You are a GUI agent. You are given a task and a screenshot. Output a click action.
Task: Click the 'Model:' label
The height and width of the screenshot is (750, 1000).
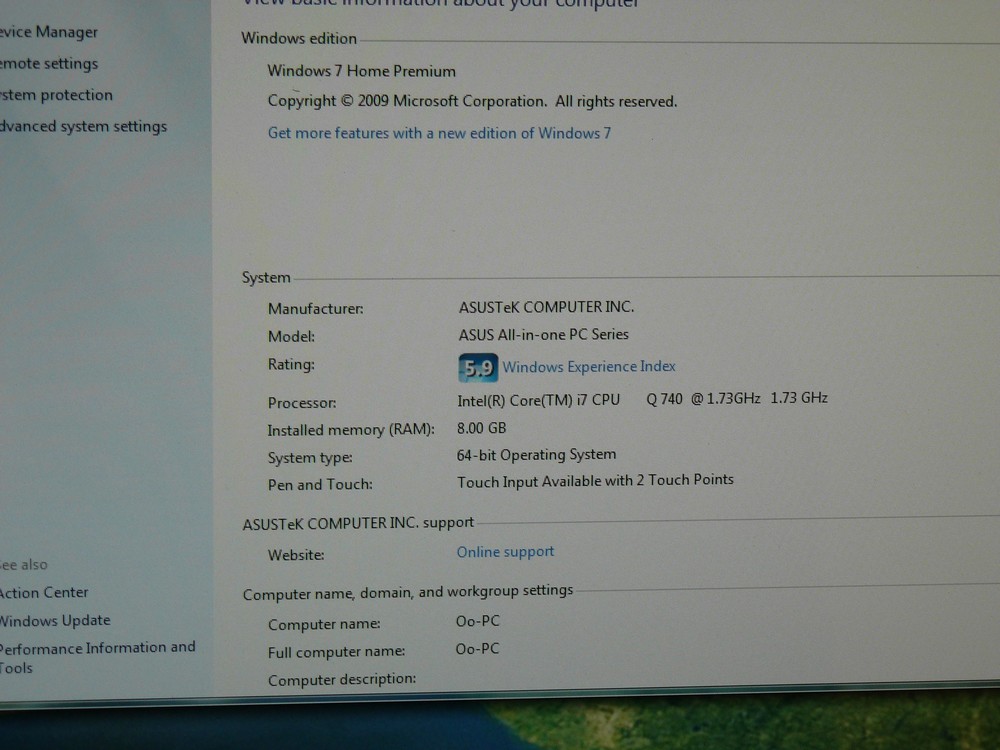tap(291, 337)
